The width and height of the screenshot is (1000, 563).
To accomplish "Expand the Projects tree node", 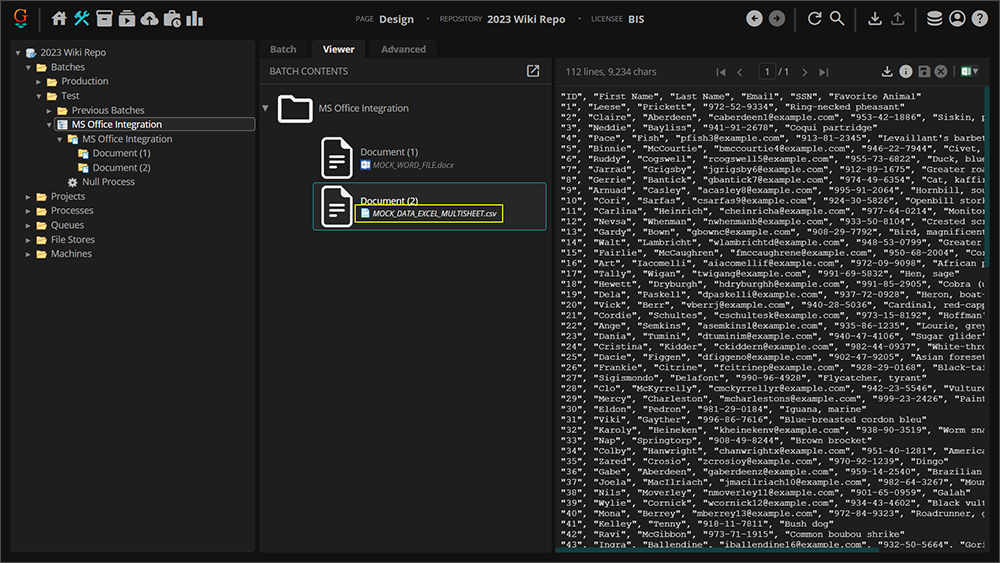I will click(29, 197).
